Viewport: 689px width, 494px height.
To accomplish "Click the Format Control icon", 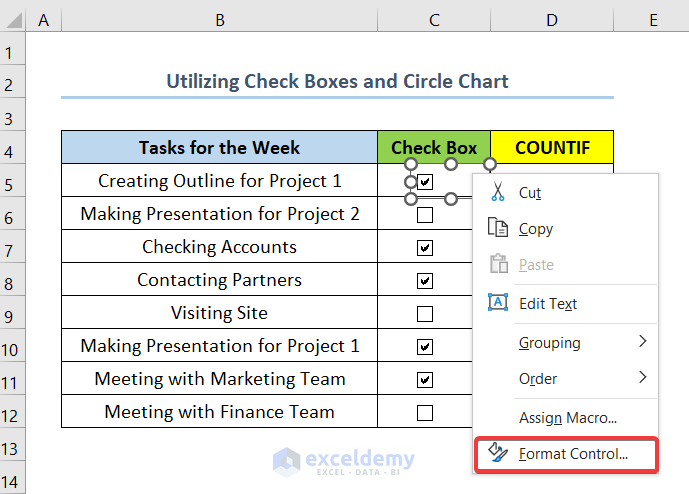I will coord(497,453).
